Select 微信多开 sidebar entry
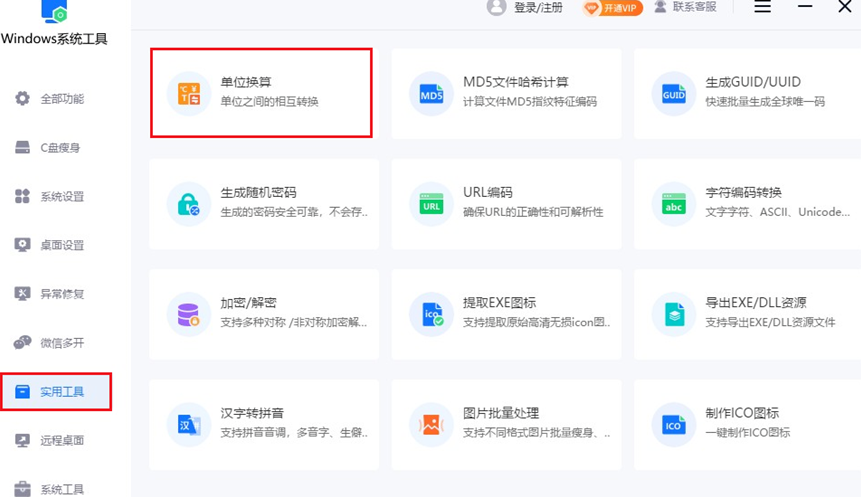Image resolution: width=861 pixels, height=497 pixels. [x=62, y=343]
